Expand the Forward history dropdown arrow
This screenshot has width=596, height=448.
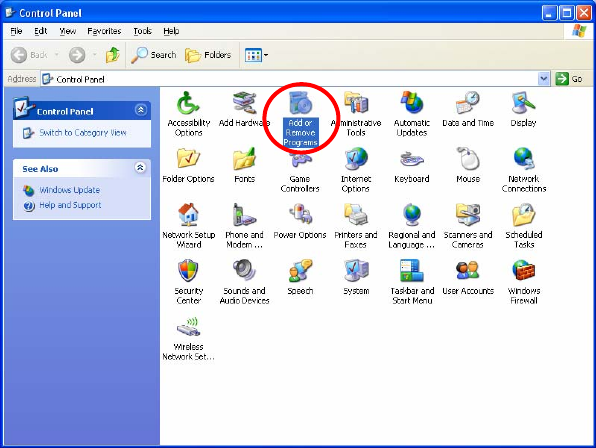(x=95, y=55)
